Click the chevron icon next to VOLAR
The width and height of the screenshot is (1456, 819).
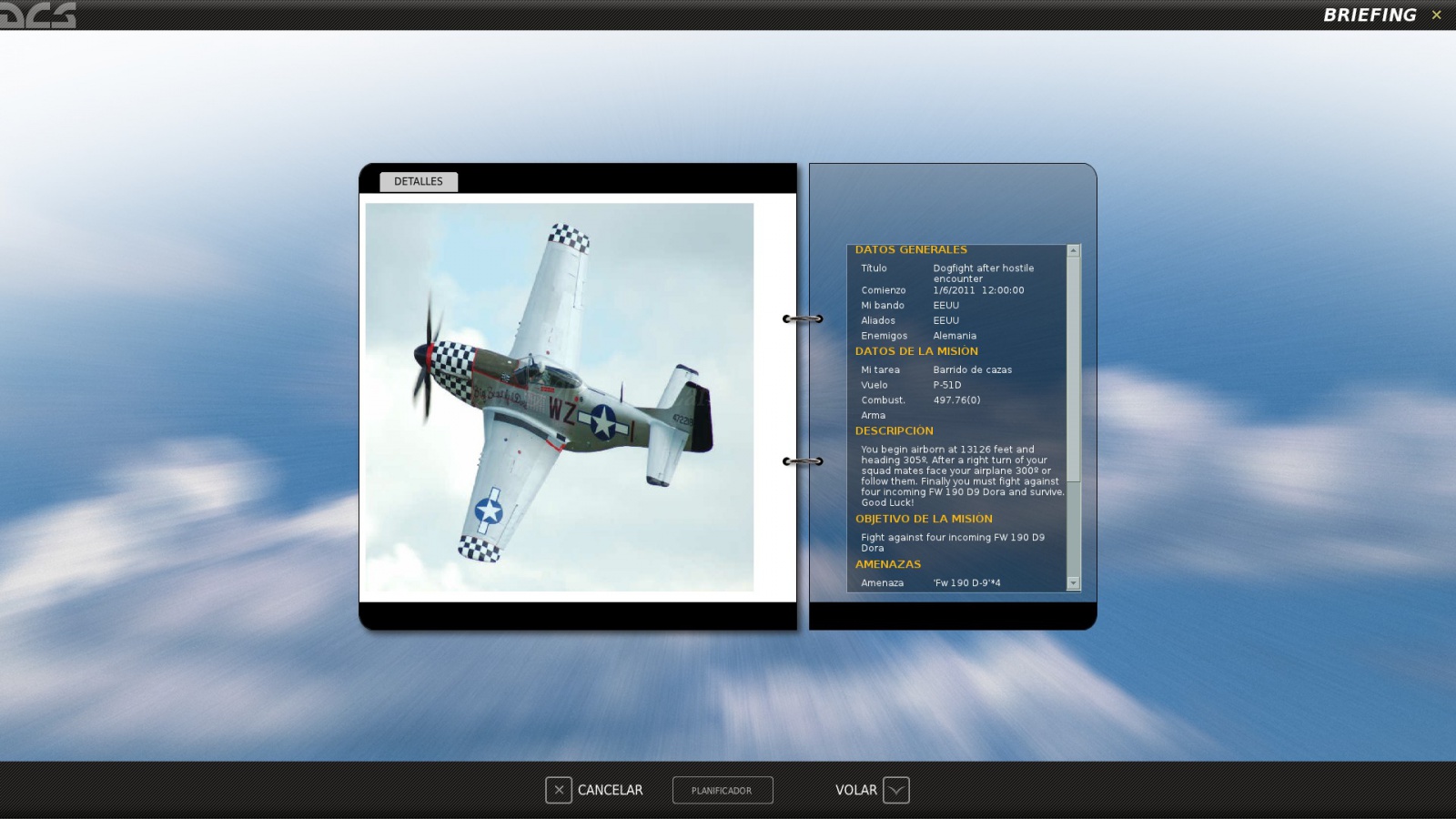[x=895, y=790]
